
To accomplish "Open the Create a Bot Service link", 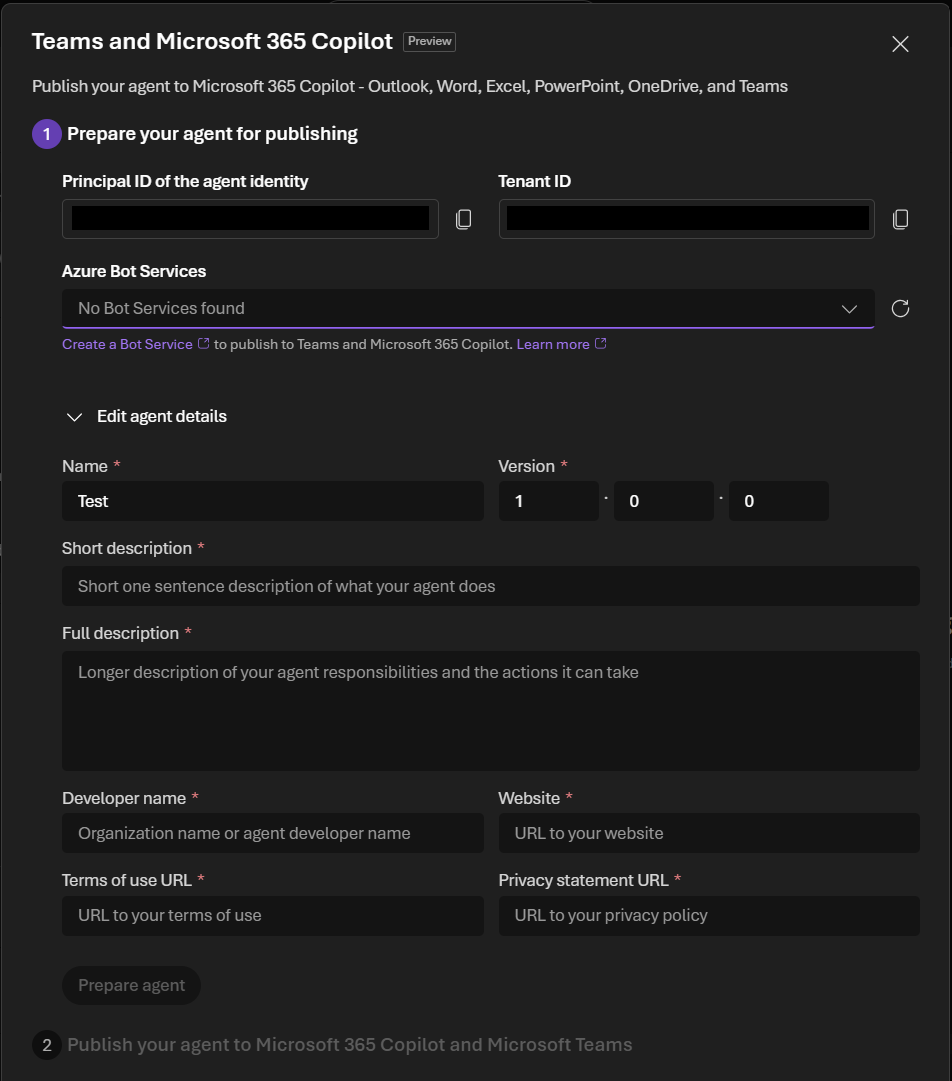I will click(135, 344).
